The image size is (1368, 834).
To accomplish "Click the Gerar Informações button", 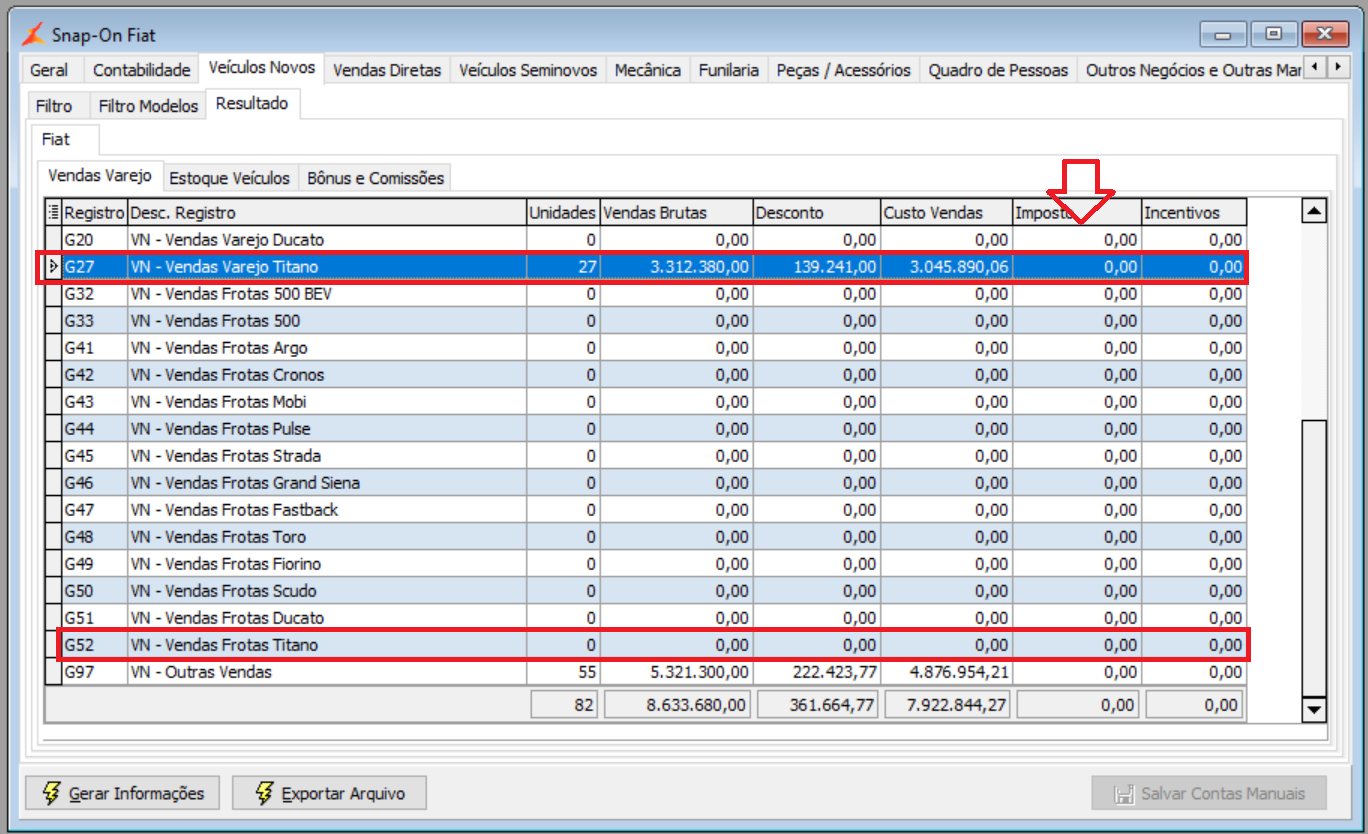I will [x=121, y=793].
